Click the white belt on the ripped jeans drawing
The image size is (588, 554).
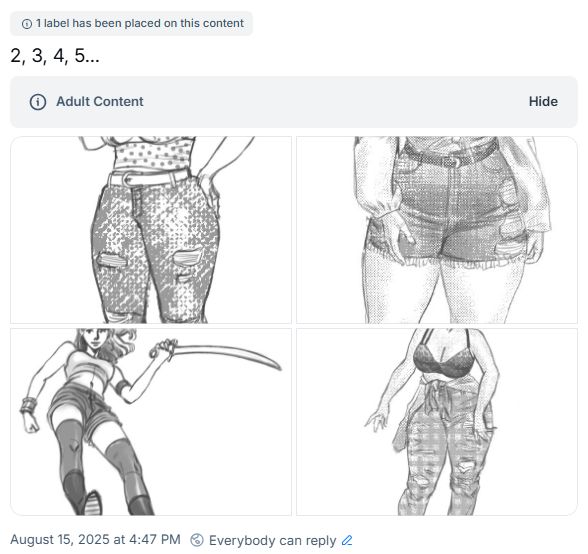click(x=149, y=177)
